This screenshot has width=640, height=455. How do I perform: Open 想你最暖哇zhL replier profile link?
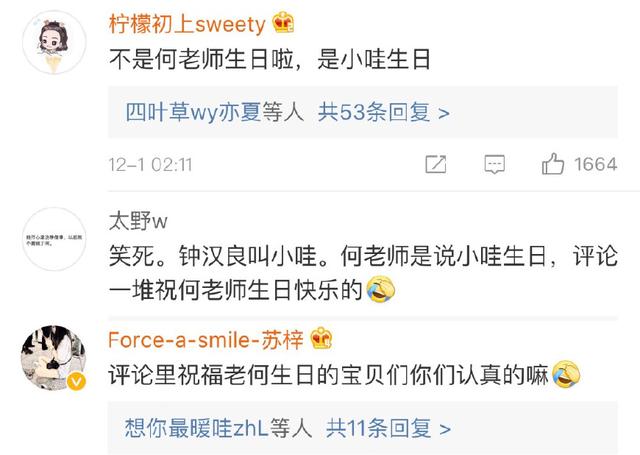tap(196, 428)
